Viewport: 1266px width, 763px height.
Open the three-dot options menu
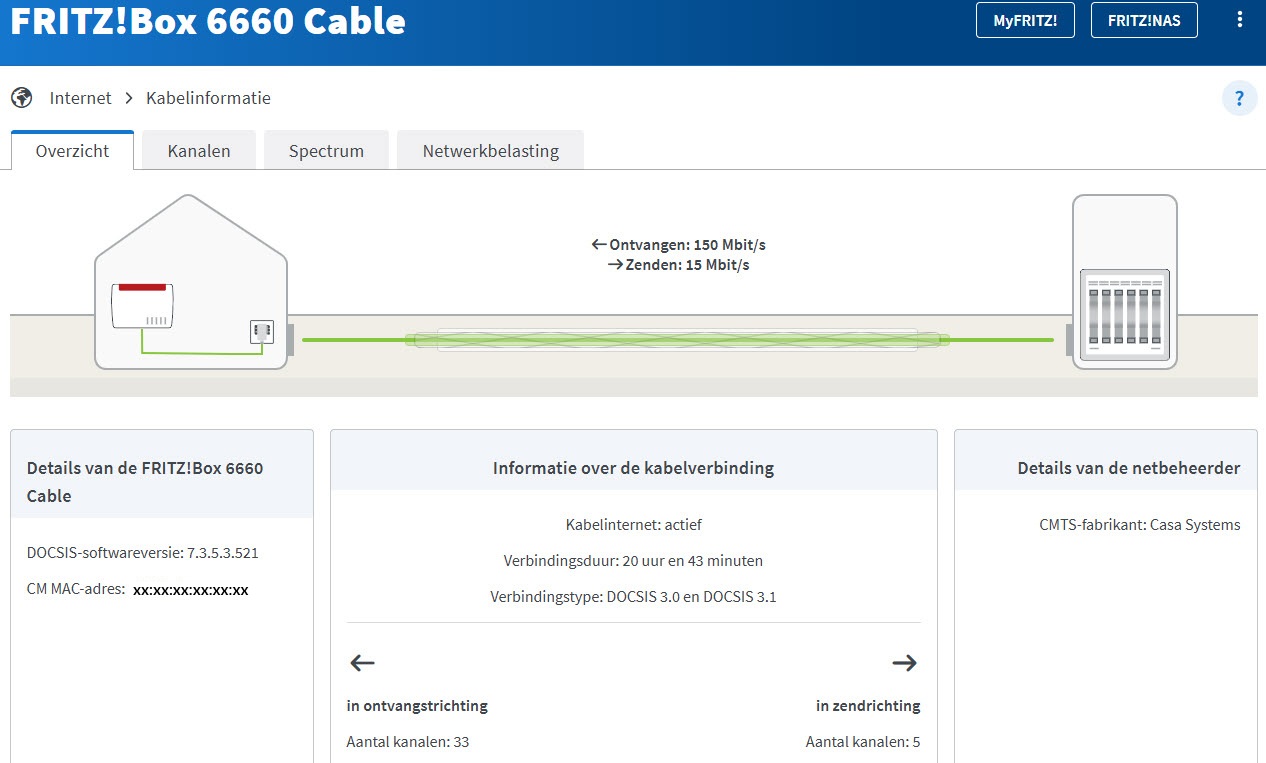click(1240, 20)
